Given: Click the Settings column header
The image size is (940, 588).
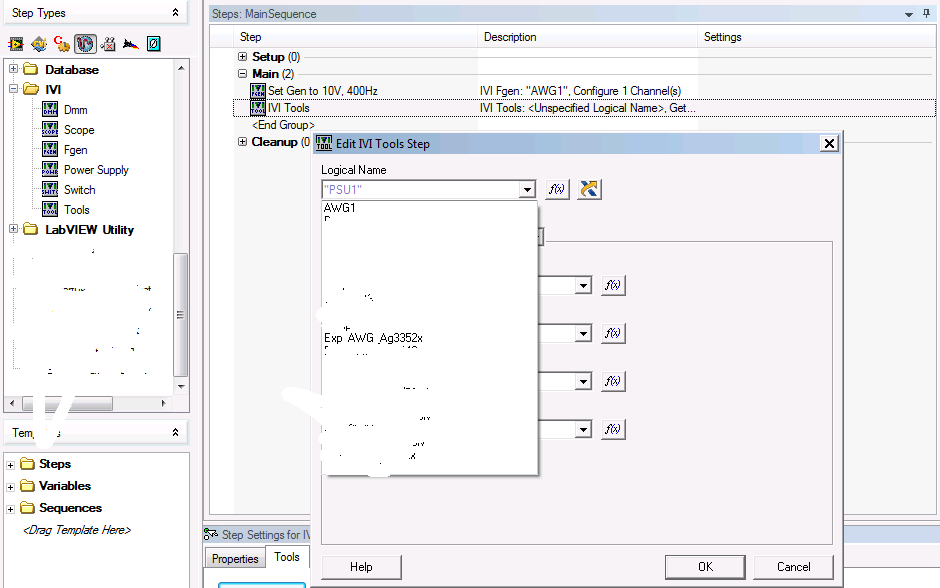Looking at the screenshot, I should click(817, 37).
